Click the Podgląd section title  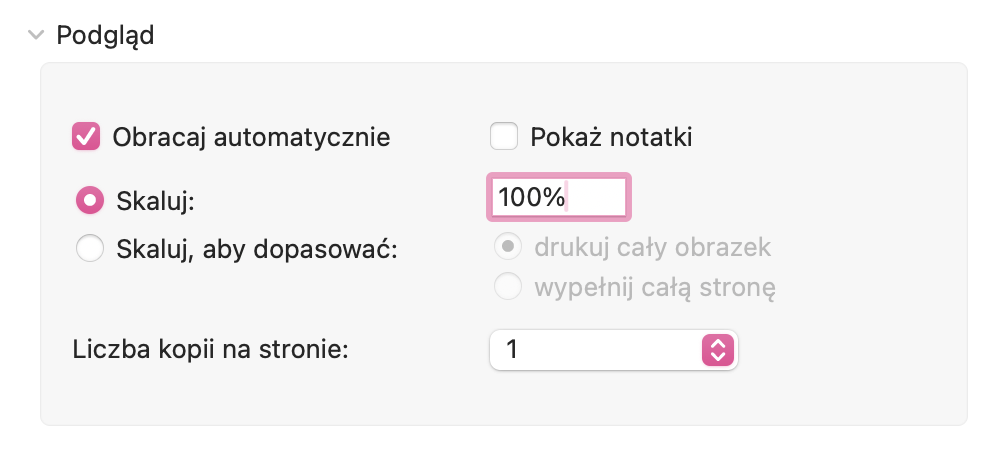point(105,35)
